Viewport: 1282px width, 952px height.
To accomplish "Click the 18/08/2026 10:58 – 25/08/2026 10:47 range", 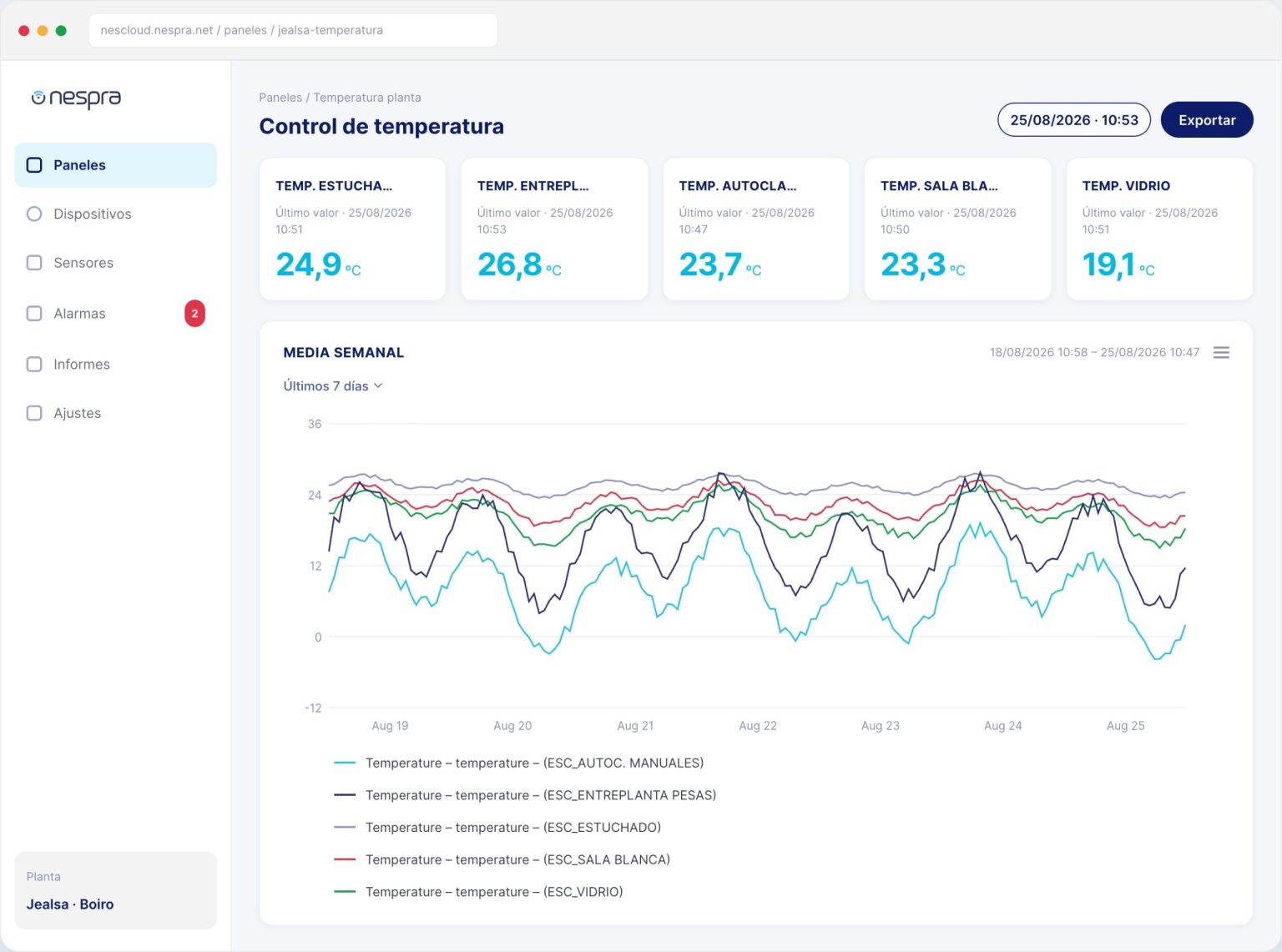I will coord(1094,353).
